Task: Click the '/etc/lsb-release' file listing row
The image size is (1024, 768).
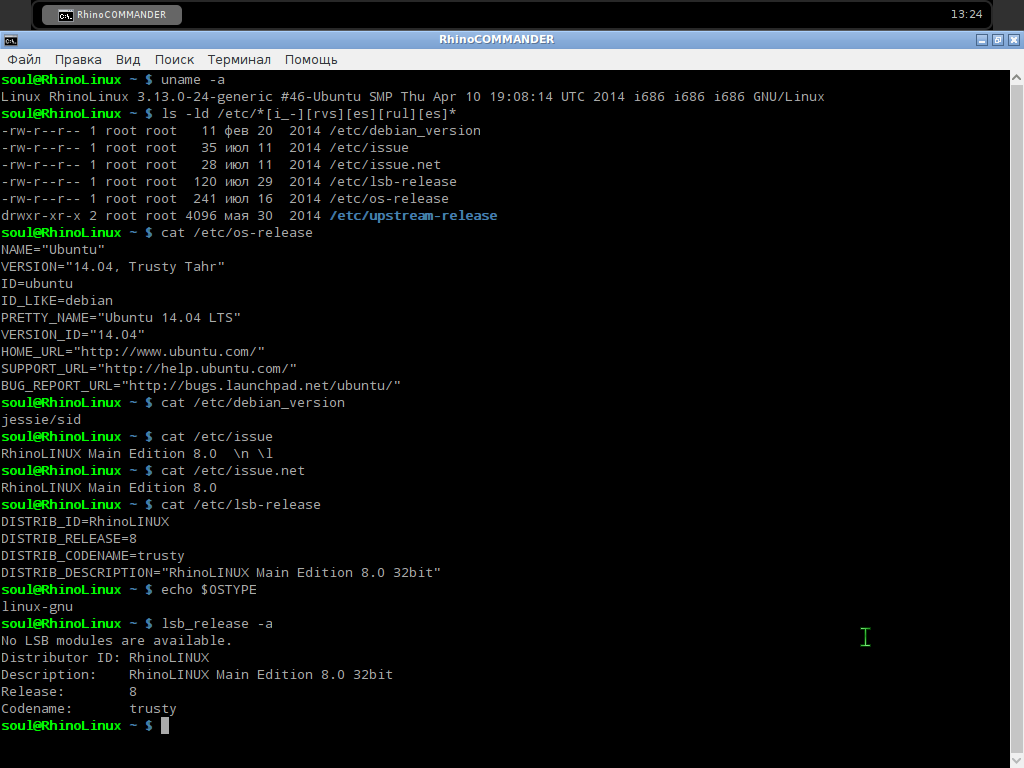Action: (x=229, y=182)
